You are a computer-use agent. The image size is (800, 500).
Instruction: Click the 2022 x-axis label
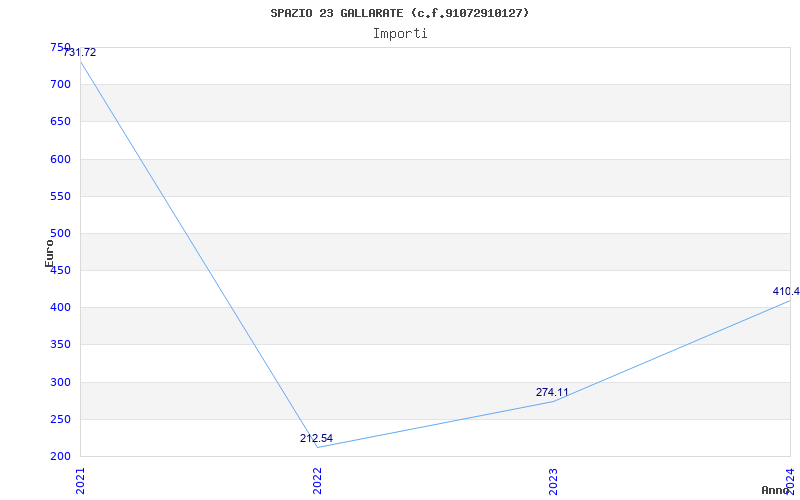coord(317,481)
